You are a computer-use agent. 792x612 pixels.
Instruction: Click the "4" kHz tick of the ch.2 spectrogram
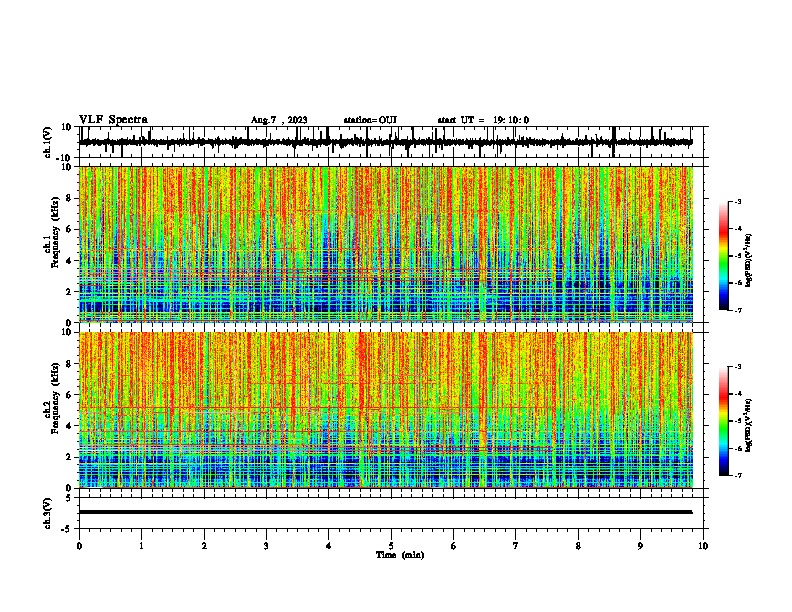[x=69, y=426]
